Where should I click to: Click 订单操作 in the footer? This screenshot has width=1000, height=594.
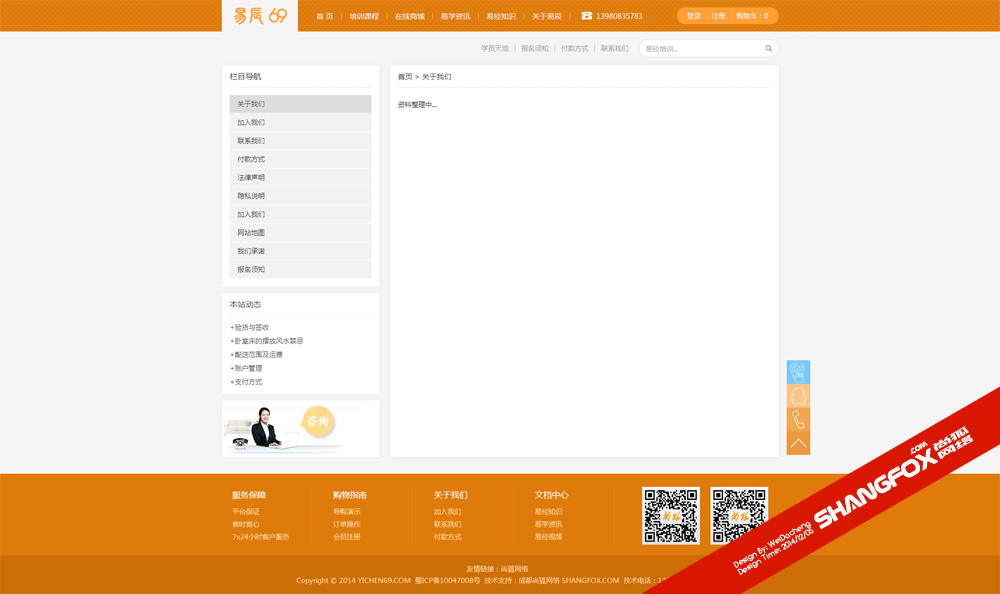coord(346,524)
